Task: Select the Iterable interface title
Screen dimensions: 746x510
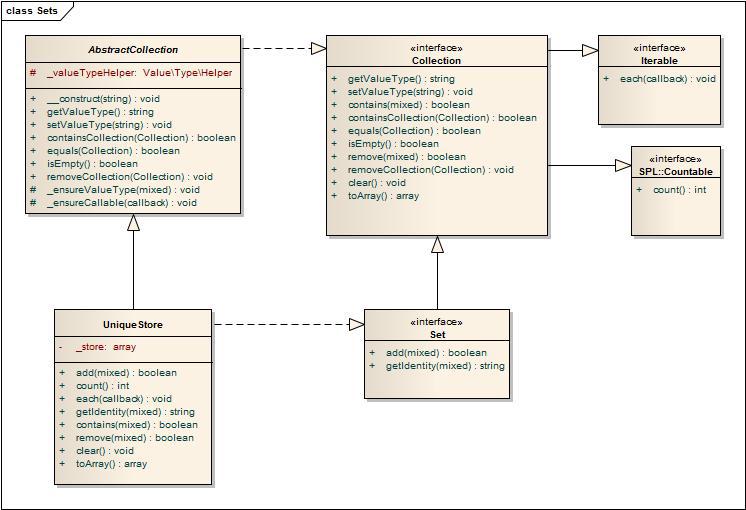Action: (x=659, y=60)
